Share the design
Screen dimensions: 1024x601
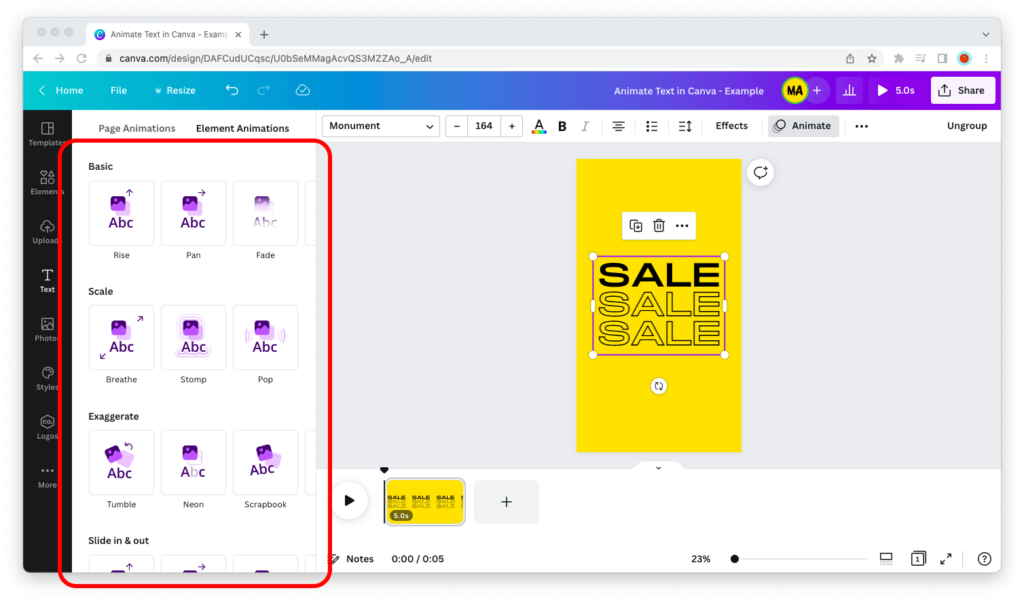point(962,90)
